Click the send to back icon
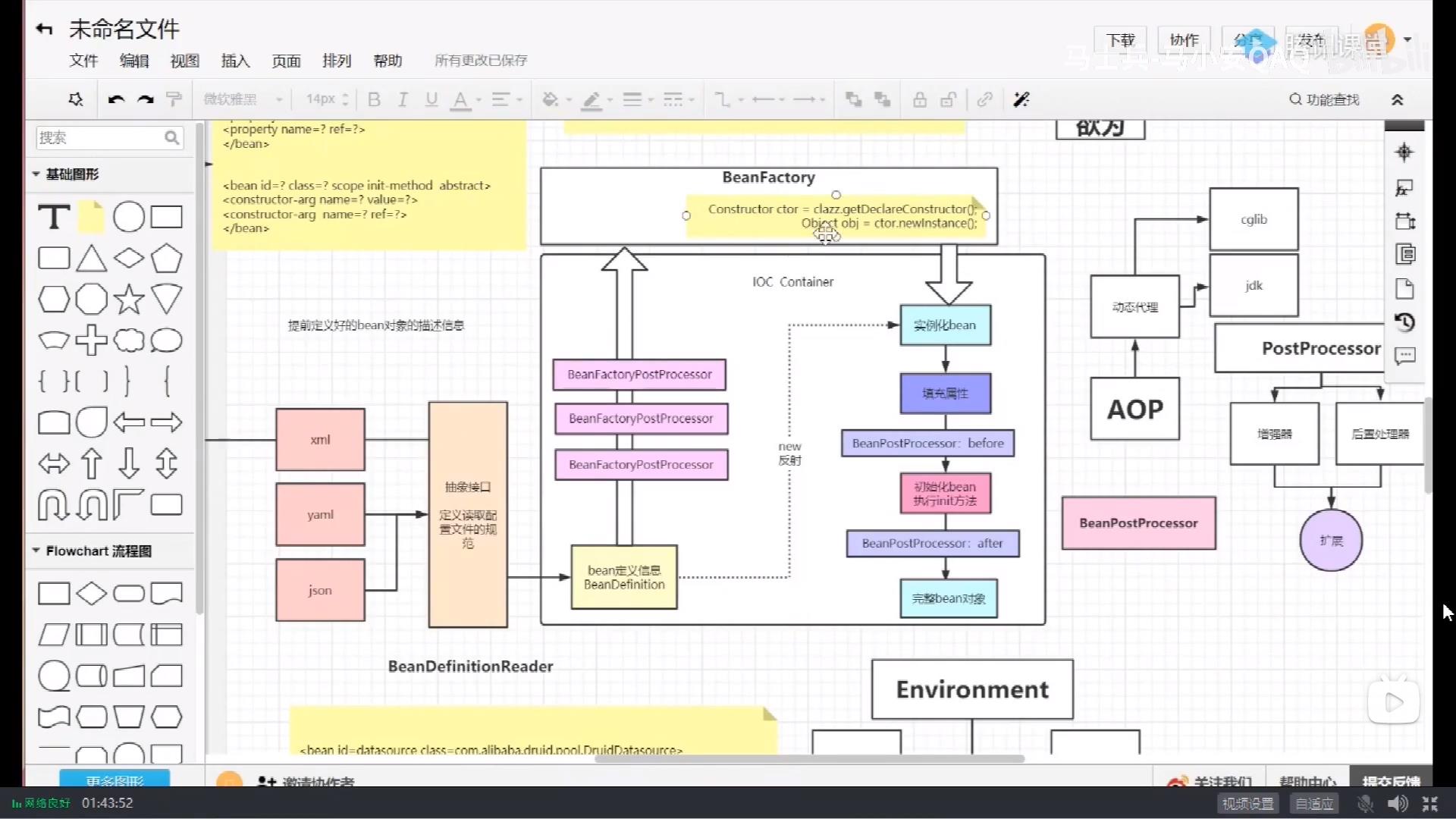Screen dimensions: 1456x819 tap(882, 99)
